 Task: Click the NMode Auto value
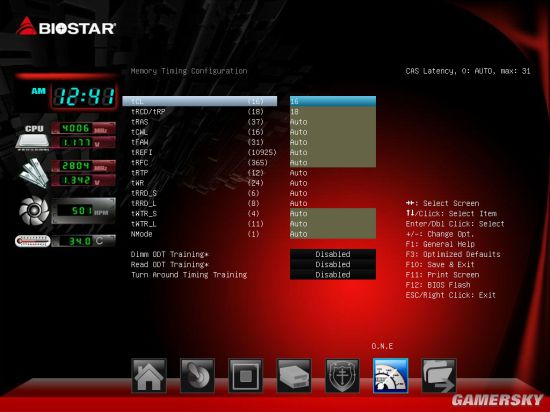click(333, 234)
